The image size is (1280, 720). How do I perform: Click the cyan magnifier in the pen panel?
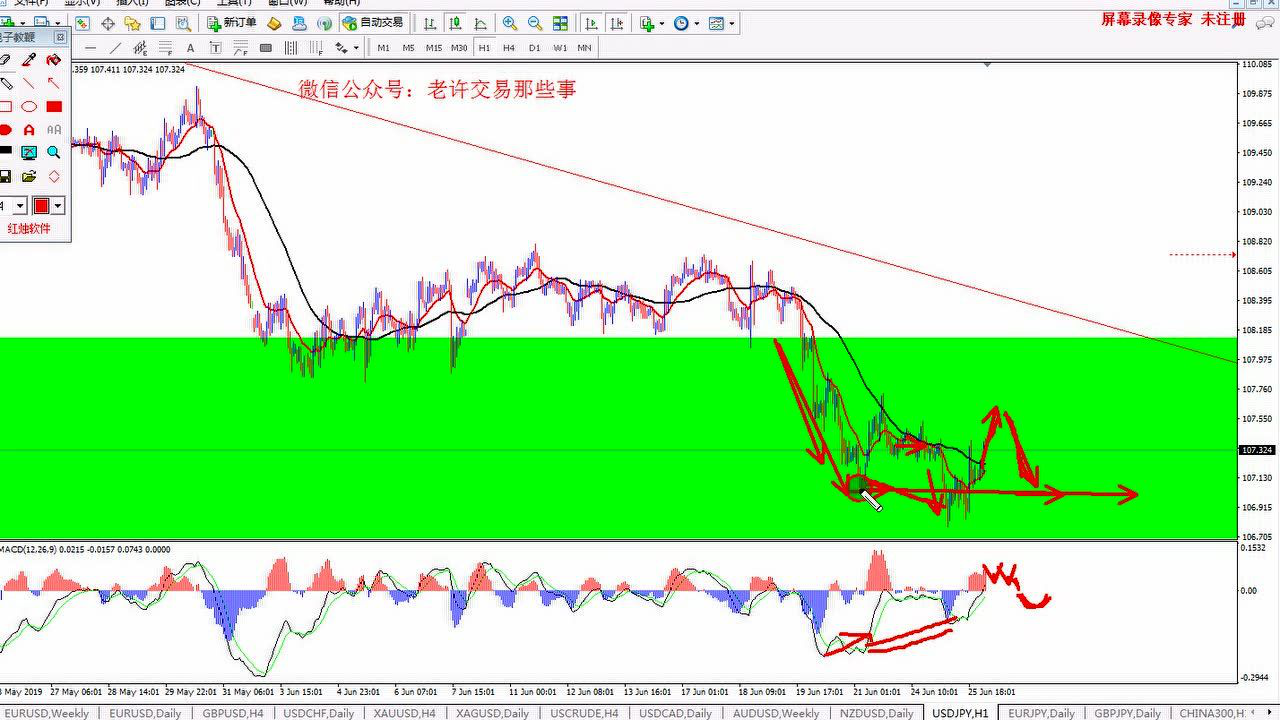pos(54,153)
